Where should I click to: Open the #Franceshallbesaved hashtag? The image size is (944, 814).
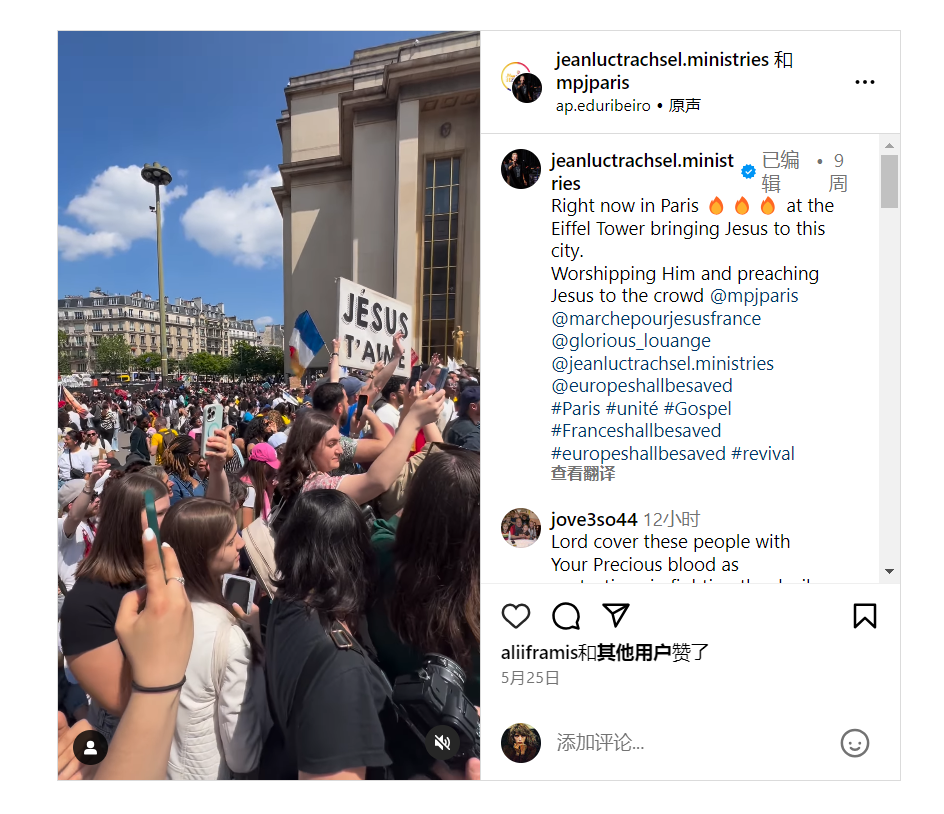coord(636,430)
